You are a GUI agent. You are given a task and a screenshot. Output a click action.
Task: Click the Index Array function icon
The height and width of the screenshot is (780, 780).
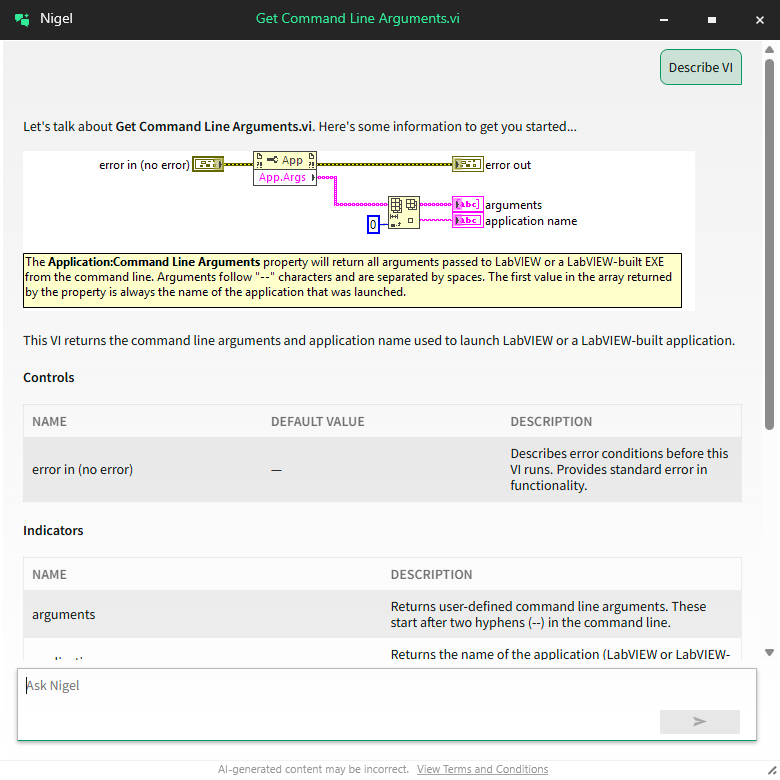[x=403, y=213]
